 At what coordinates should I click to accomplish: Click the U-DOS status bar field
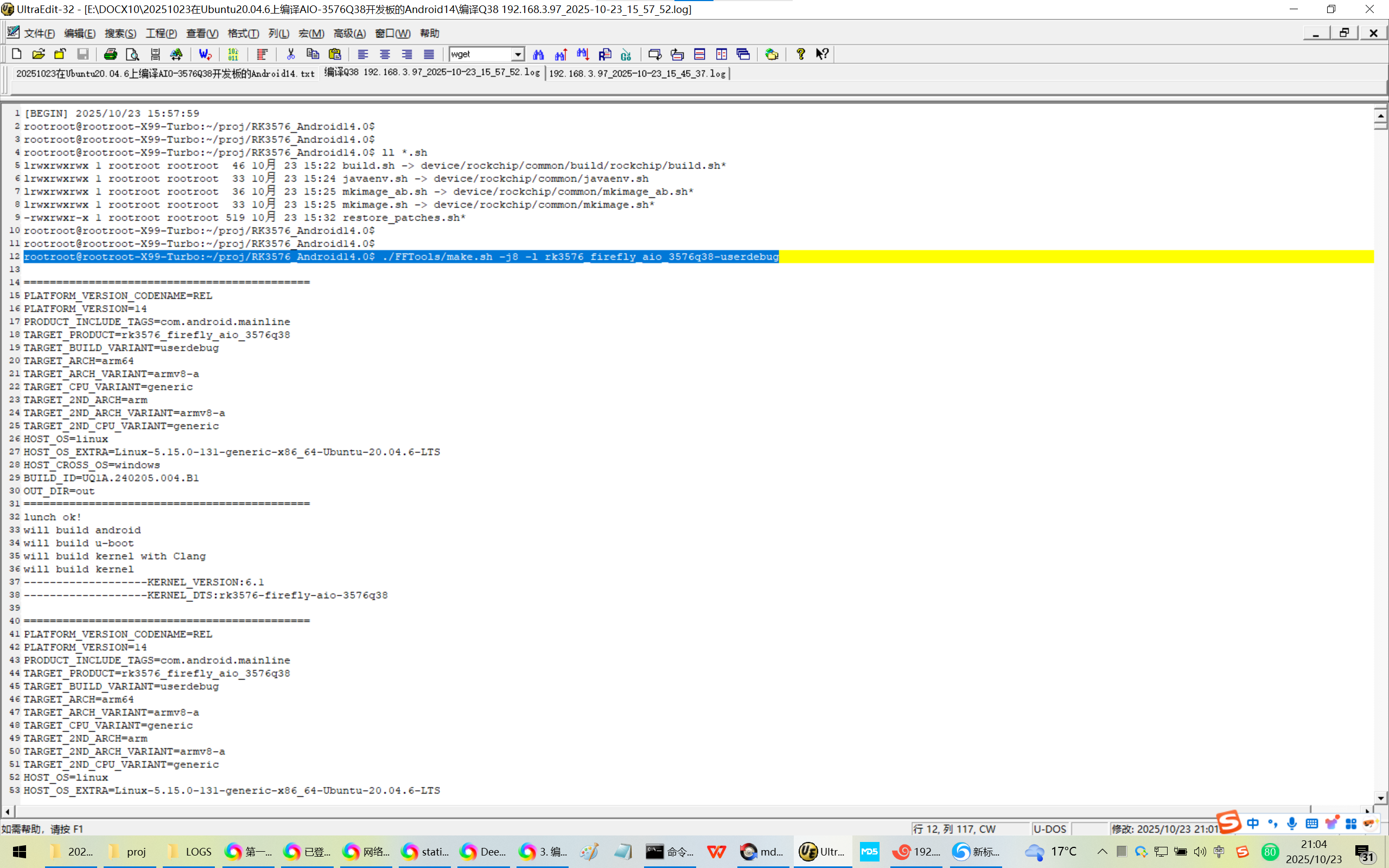(1049, 829)
